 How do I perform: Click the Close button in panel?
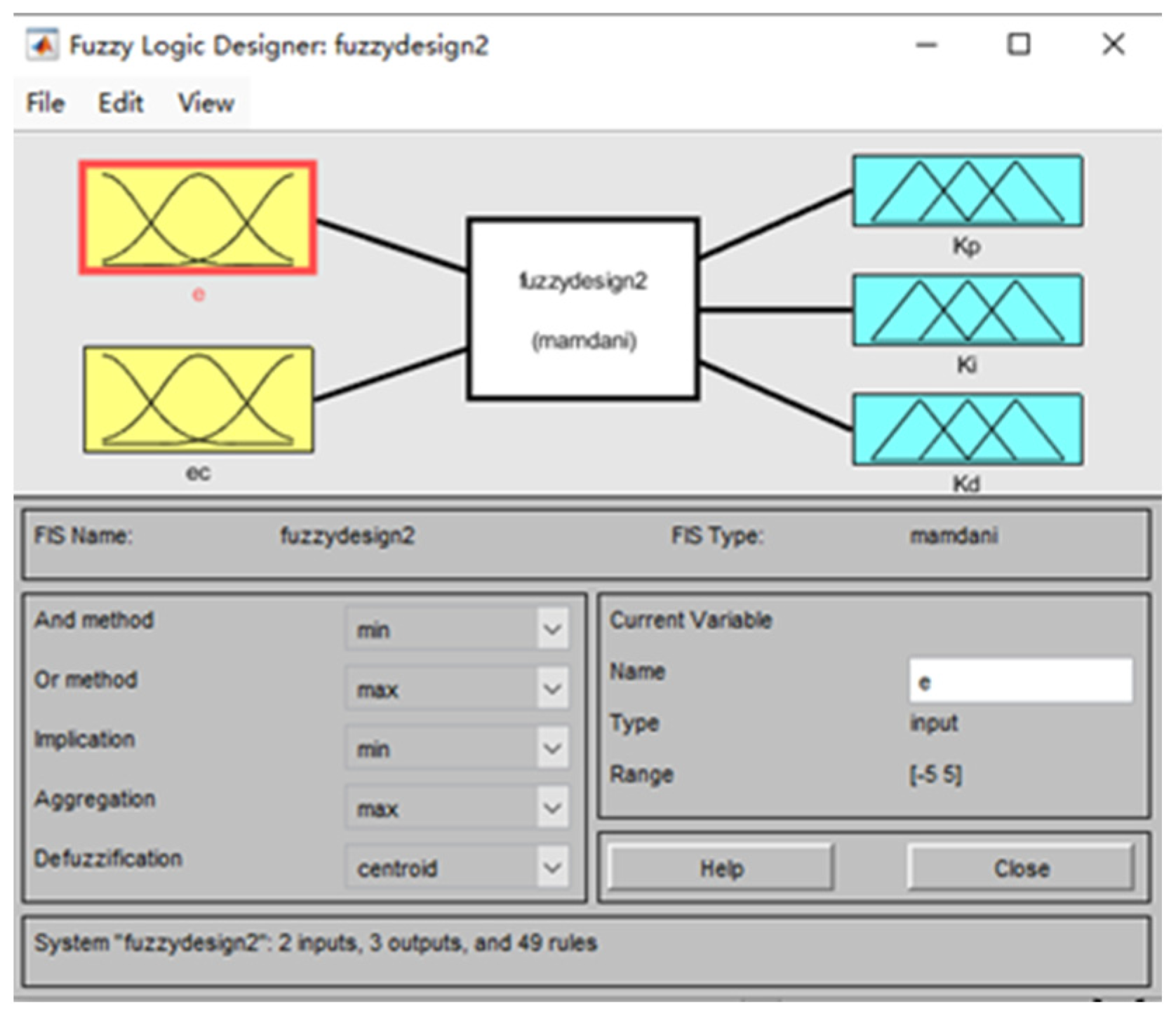[x=1021, y=868]
